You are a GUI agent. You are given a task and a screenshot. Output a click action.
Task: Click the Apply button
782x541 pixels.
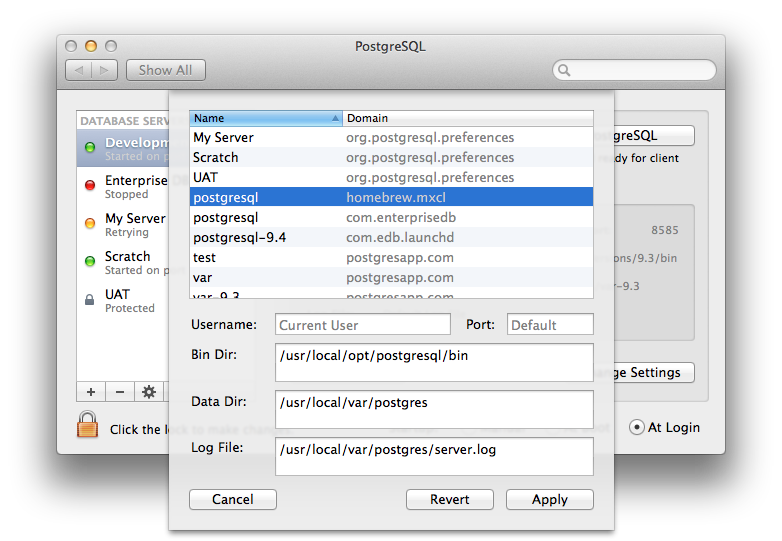pyautogui.click(x=550, y=499)
